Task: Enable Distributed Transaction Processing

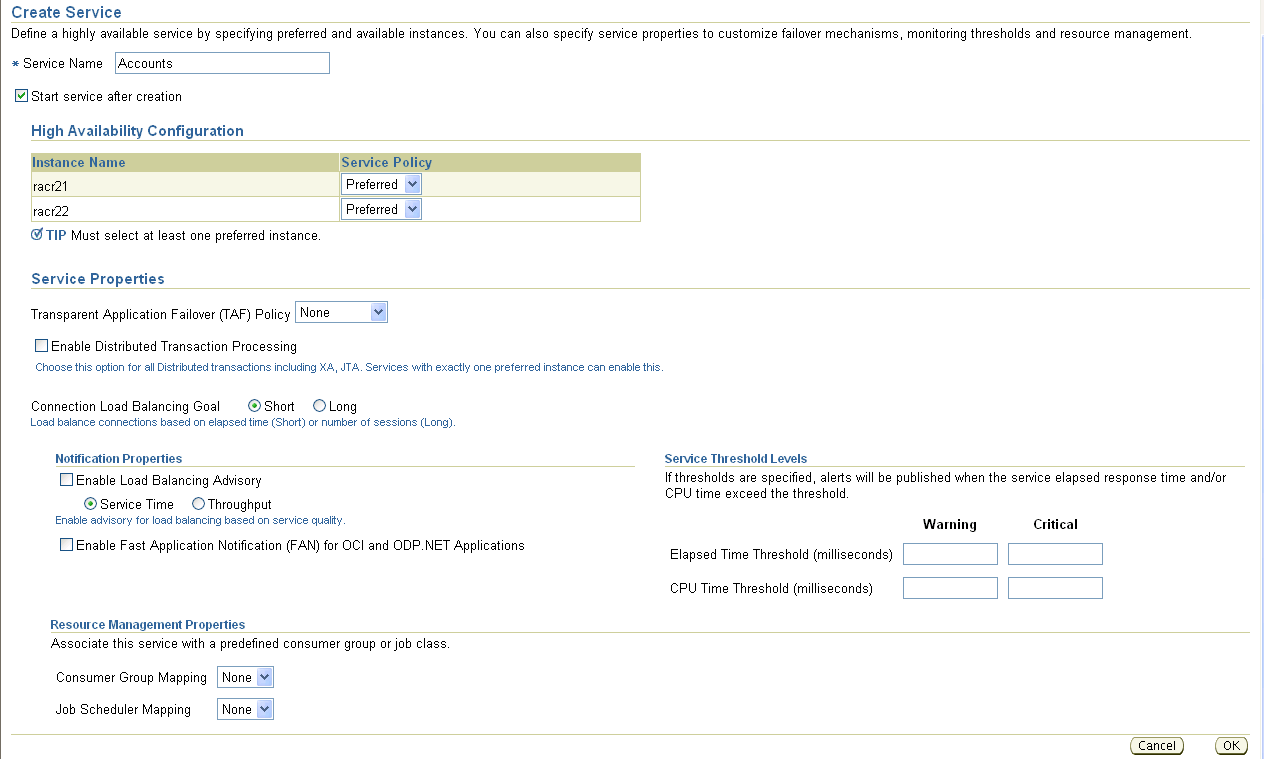Action: coord(41,345)
